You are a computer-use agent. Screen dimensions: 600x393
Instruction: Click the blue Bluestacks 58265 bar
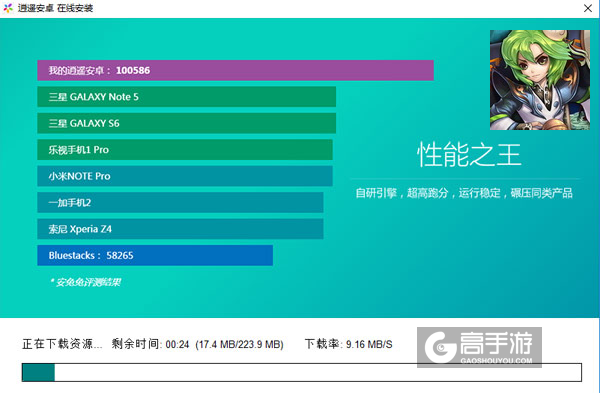(x=155, y=255)
